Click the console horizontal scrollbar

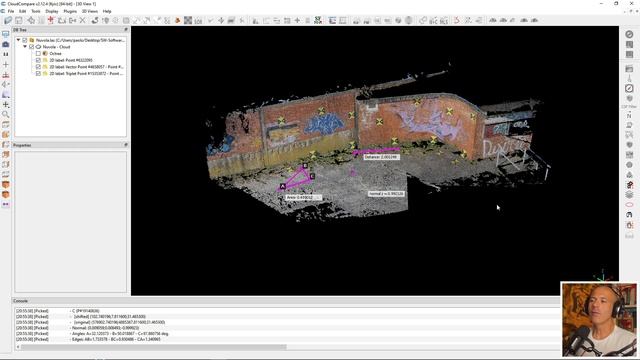click(x=154, y=347)
